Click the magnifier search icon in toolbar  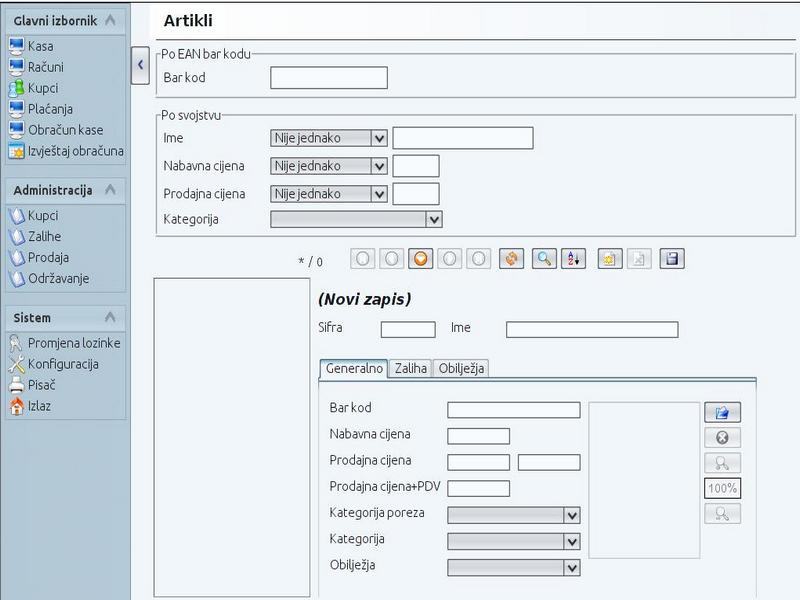pos(543,259)
